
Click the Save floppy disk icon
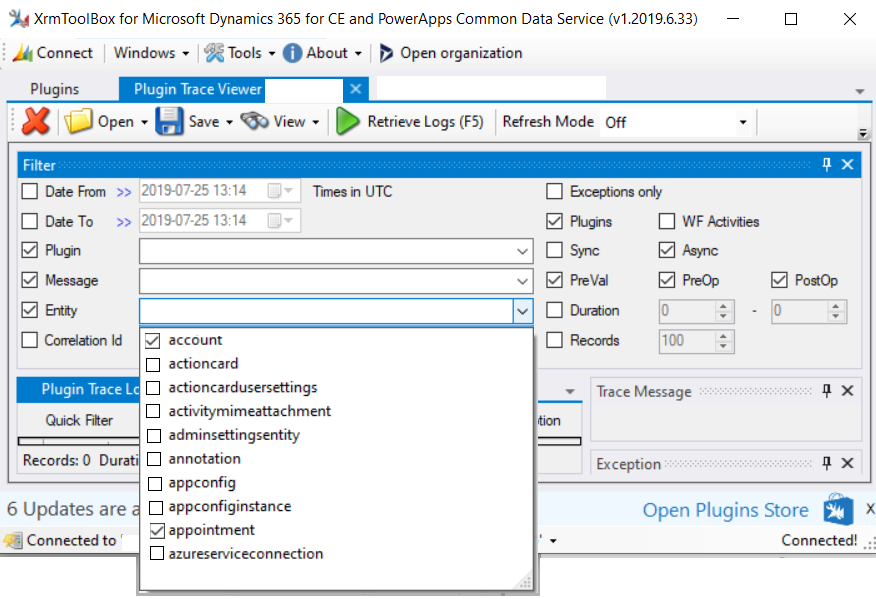(169, 121)
